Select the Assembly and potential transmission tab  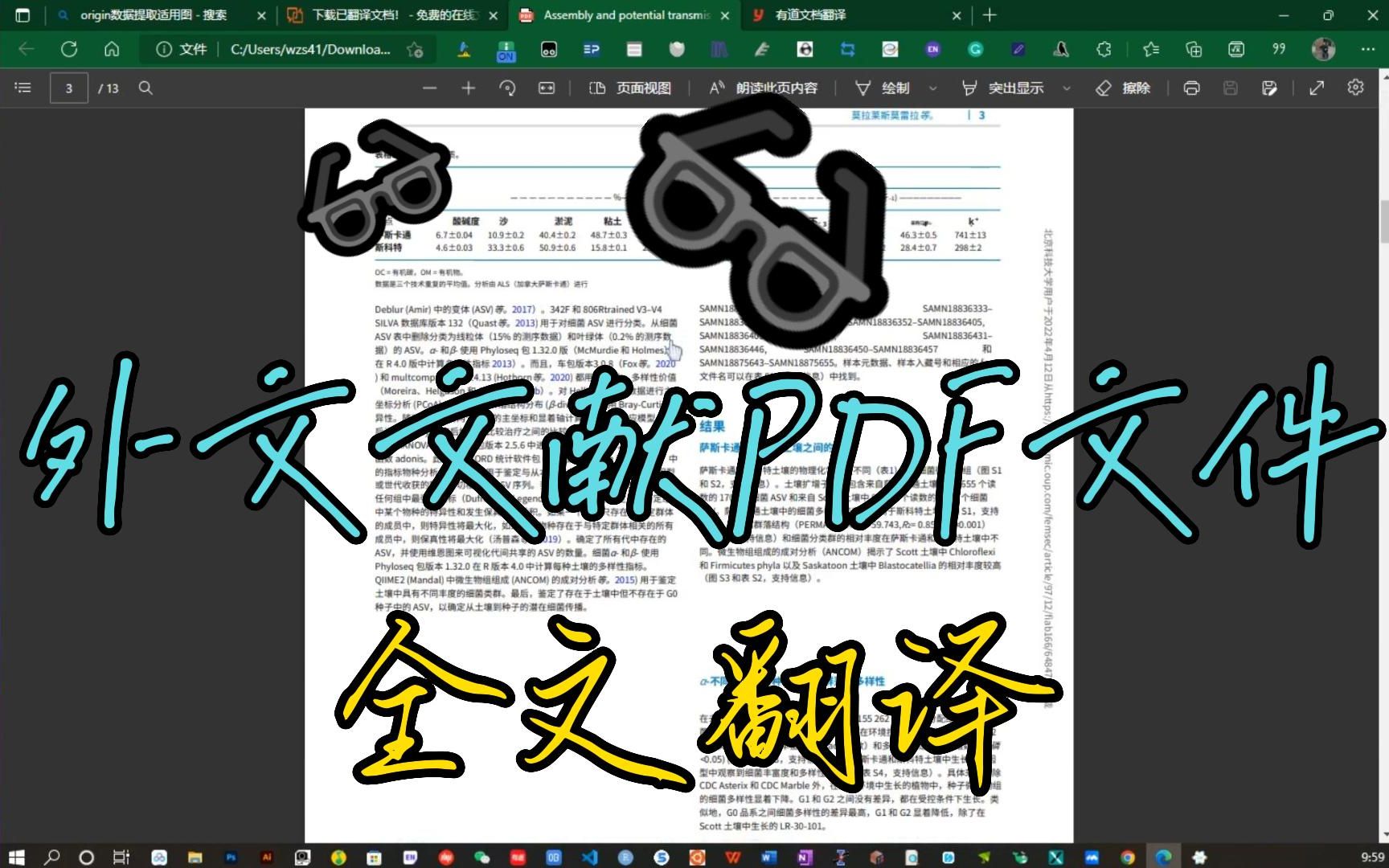pos(625,15)
